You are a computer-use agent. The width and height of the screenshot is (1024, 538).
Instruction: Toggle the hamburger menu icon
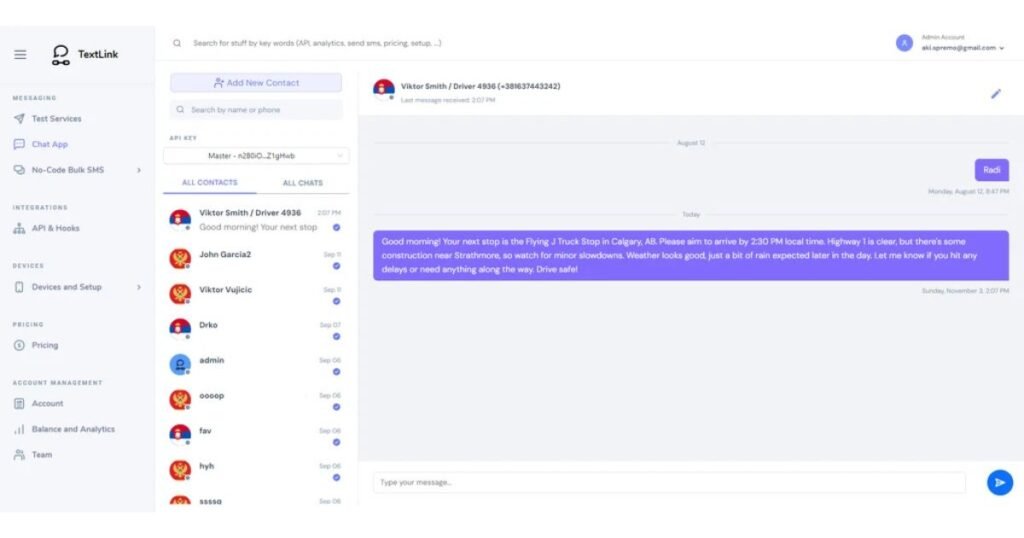pos(20,54)
